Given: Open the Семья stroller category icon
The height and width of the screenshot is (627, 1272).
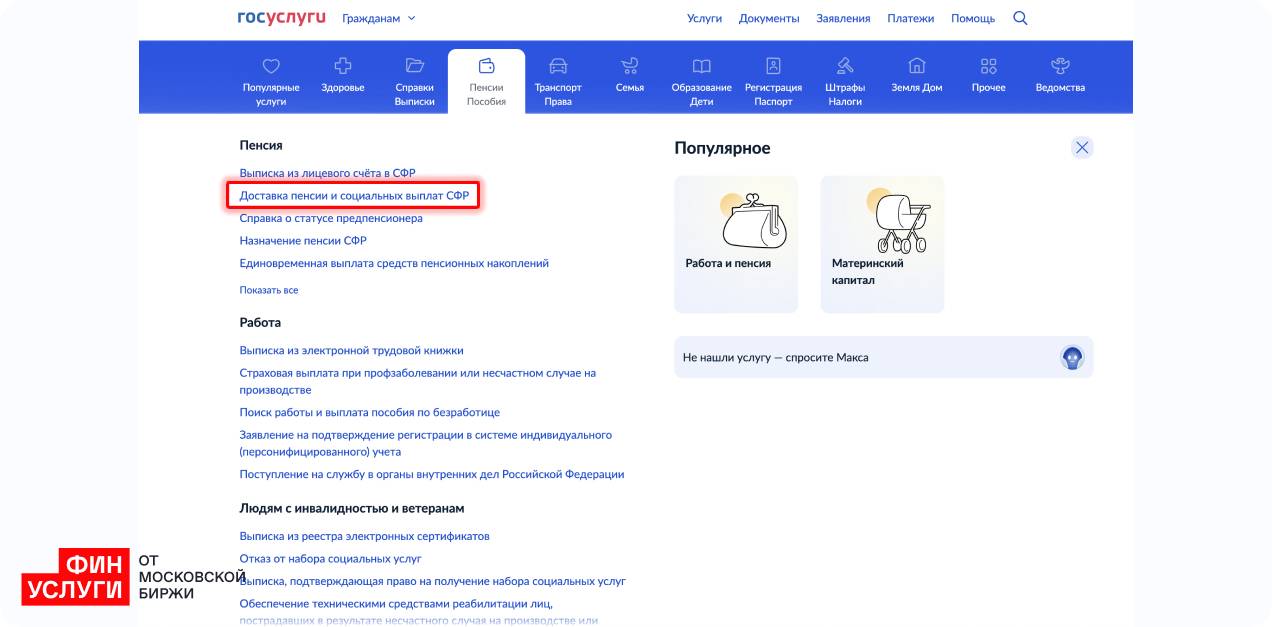Looking at the screenshot, I should coord(629,67).
